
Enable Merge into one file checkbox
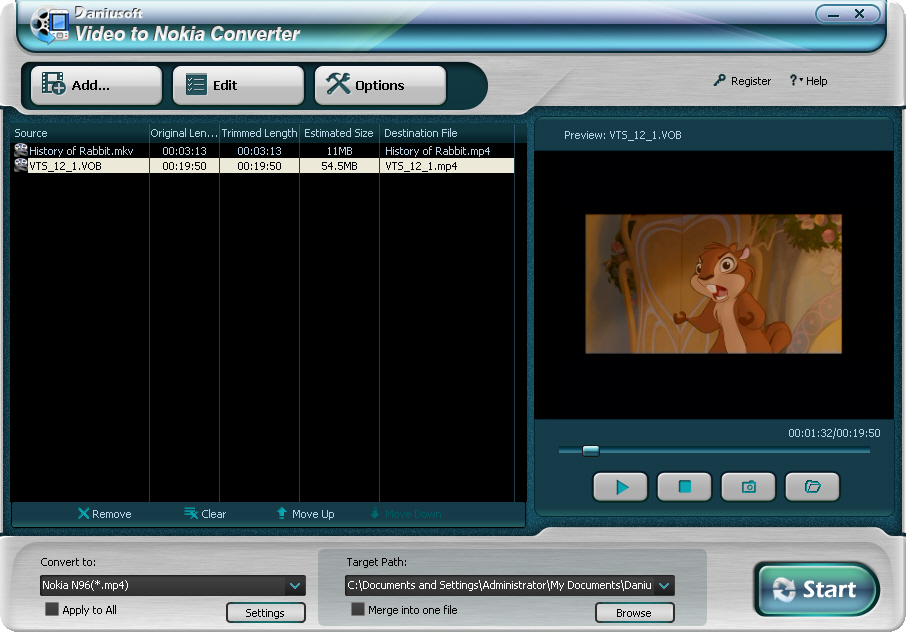358,609
